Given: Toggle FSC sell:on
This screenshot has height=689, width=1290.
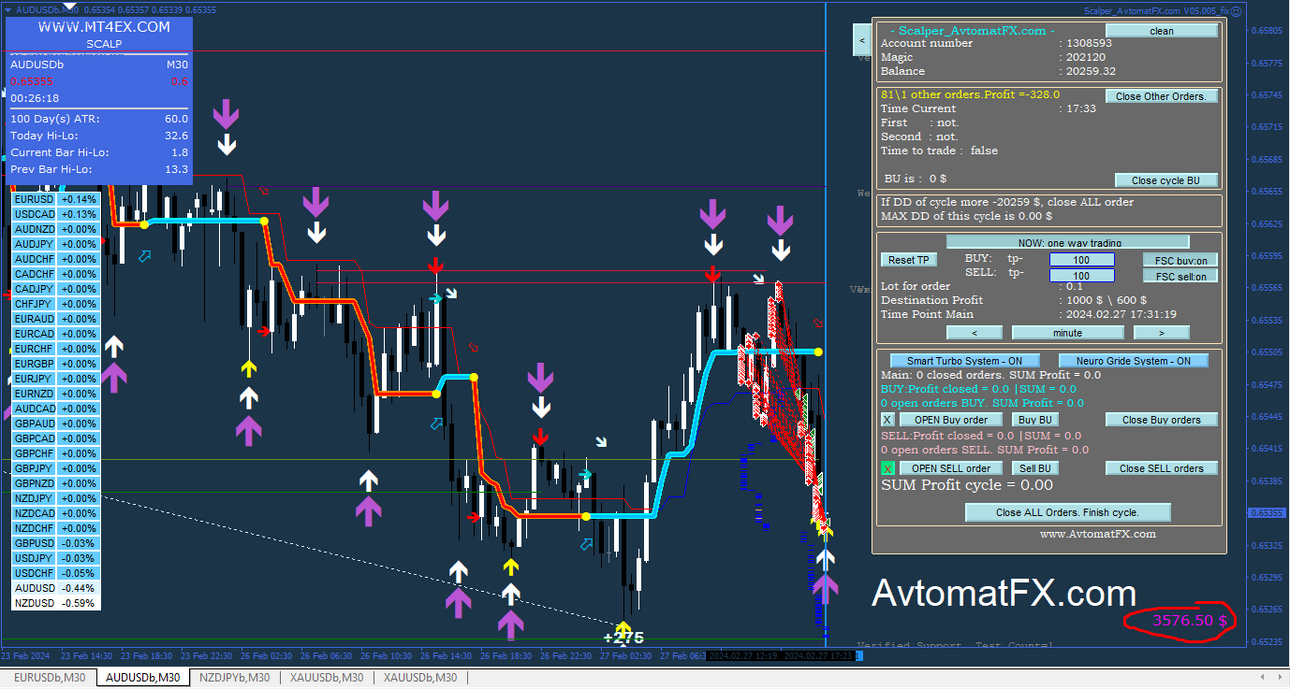Looking at the screenshot, I should pos(1180,276).
